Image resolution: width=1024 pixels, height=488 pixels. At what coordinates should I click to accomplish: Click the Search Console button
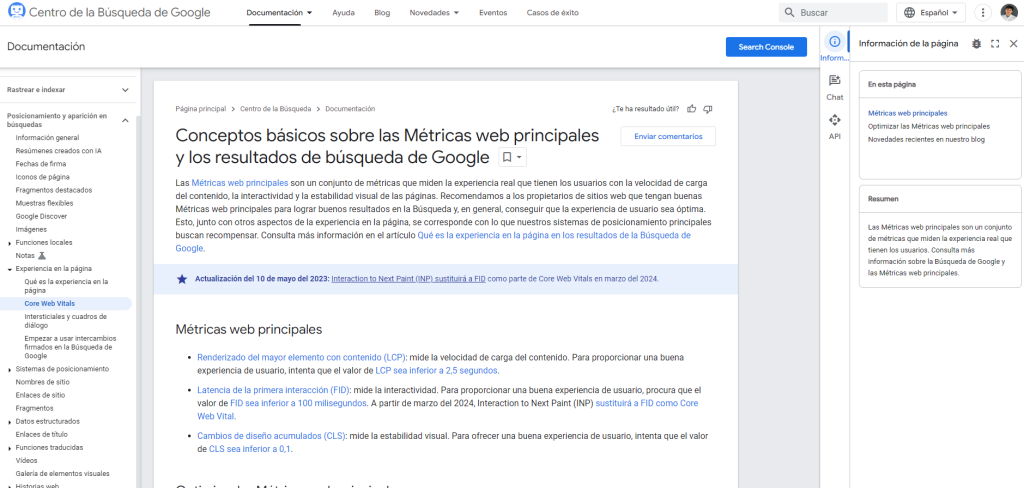765,47
